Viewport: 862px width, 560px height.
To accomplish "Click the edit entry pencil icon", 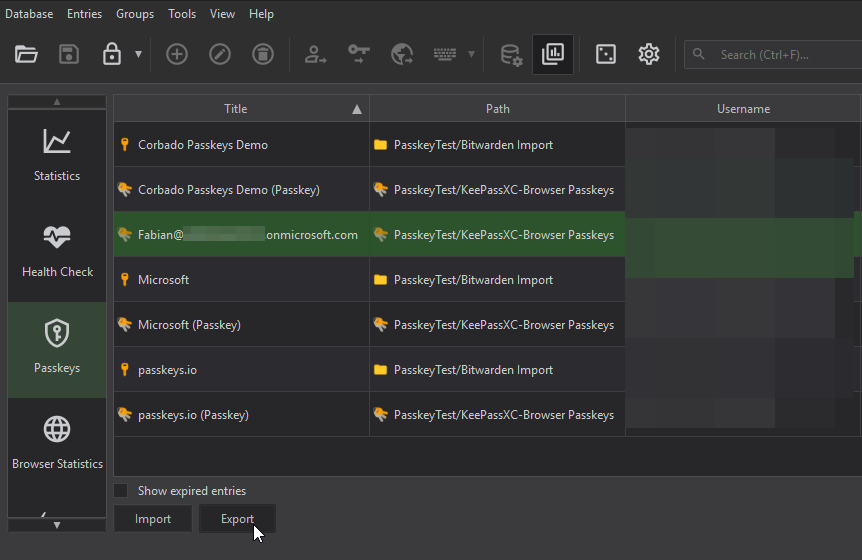I will click(220, 54).
